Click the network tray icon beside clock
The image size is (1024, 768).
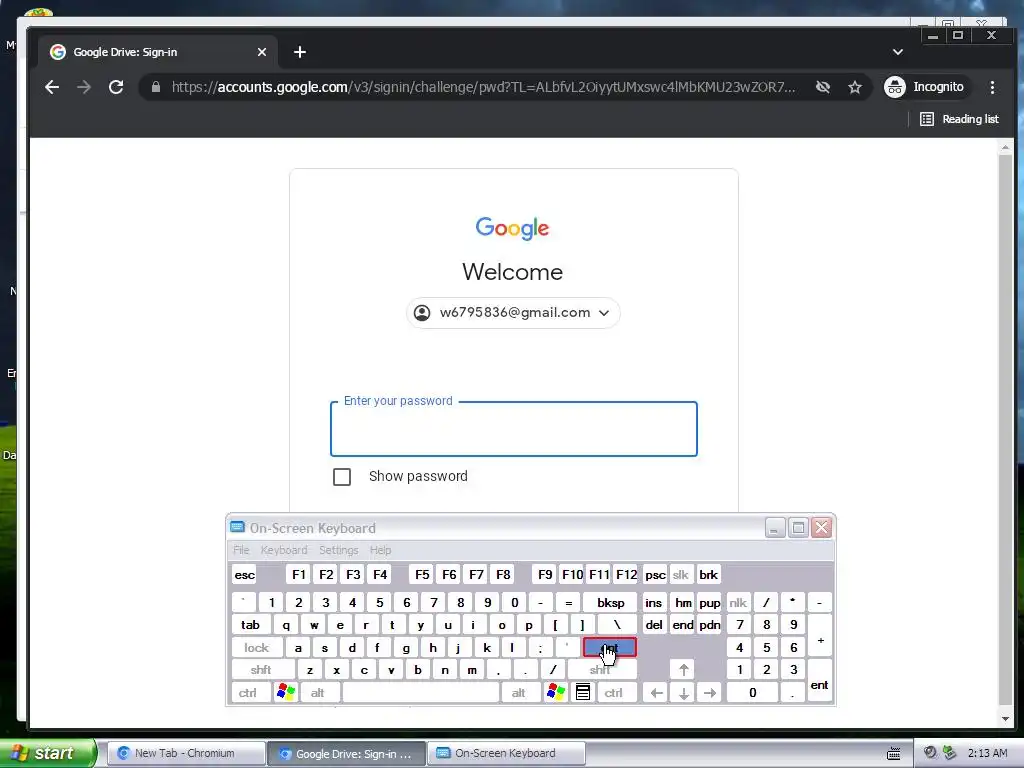point(950,753)
